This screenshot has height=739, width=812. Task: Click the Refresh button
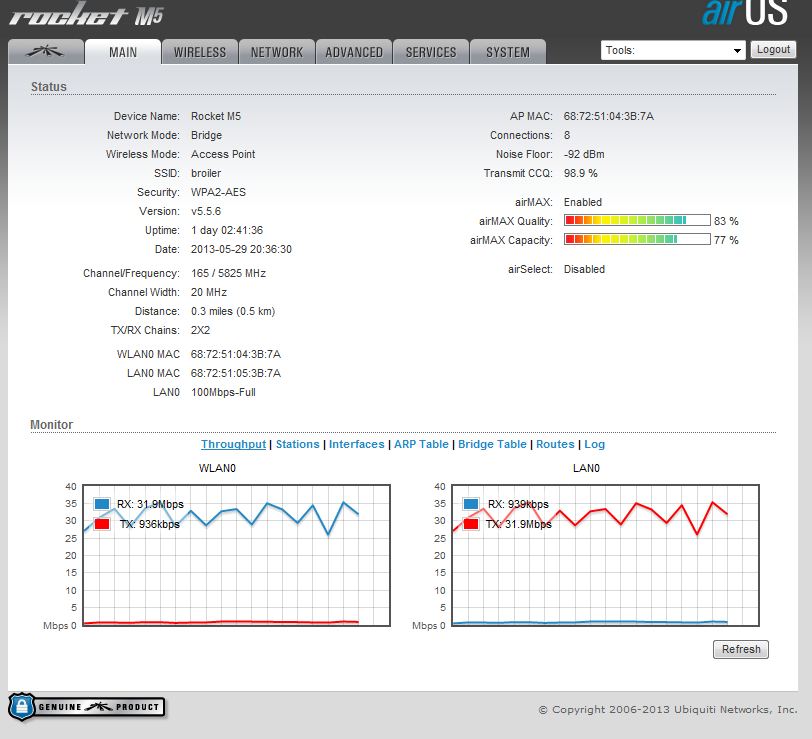click(741, 649)
